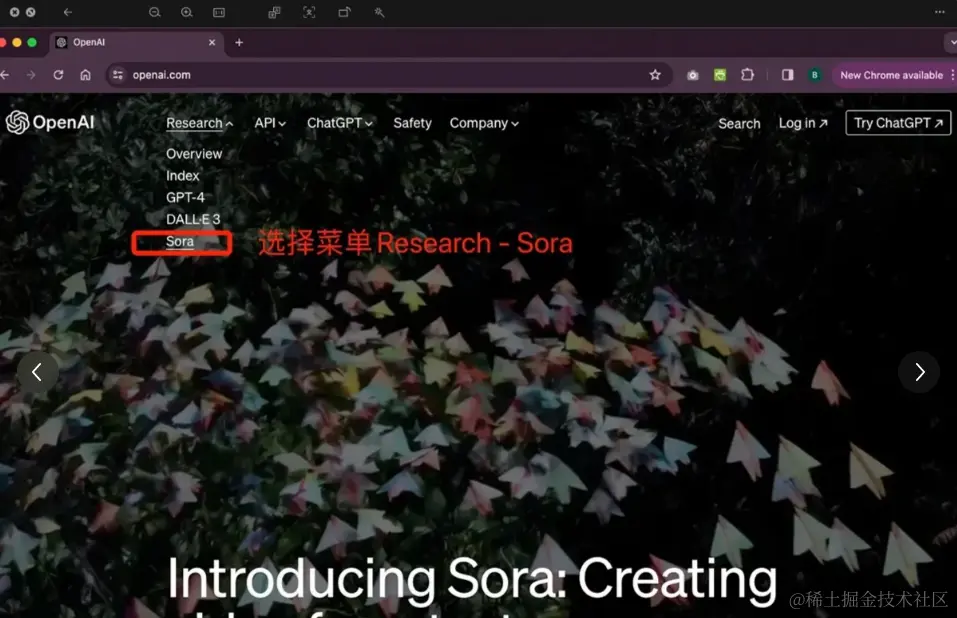This screenshot has width=957, height=618.
Task: Click the Log in link
Action: point(803,123)
